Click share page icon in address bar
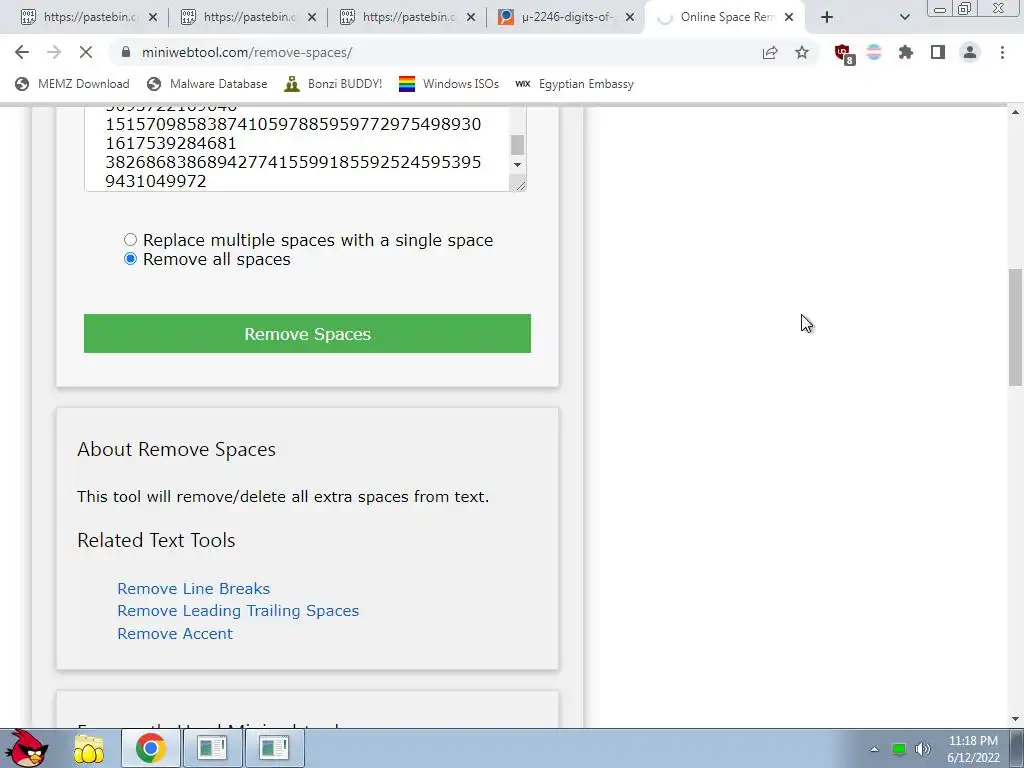The image size is (1024, 768). [770, 52]
